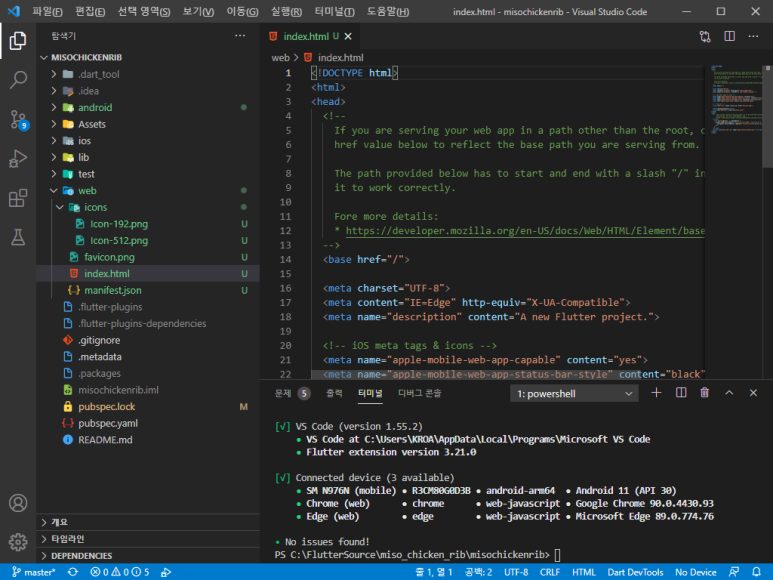The image size is (773, 580).
Task: Open Dart DevTools from status bar
Action: [x=635, y=572]
